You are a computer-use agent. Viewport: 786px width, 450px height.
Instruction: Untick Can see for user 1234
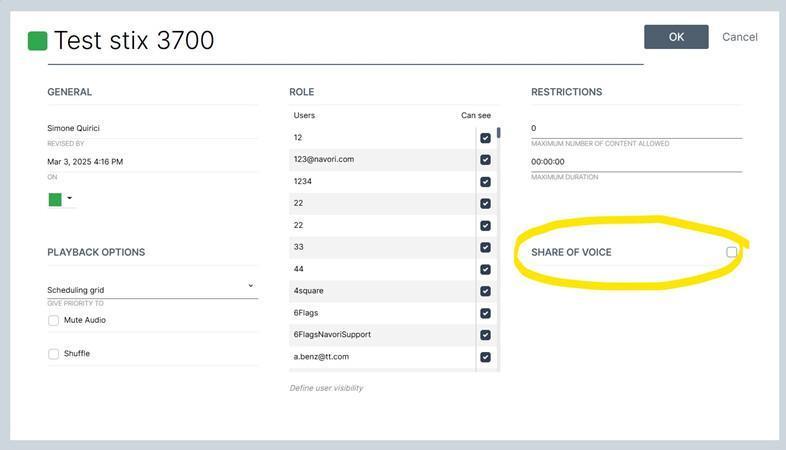pyautogui.click(x=485, y=182)
